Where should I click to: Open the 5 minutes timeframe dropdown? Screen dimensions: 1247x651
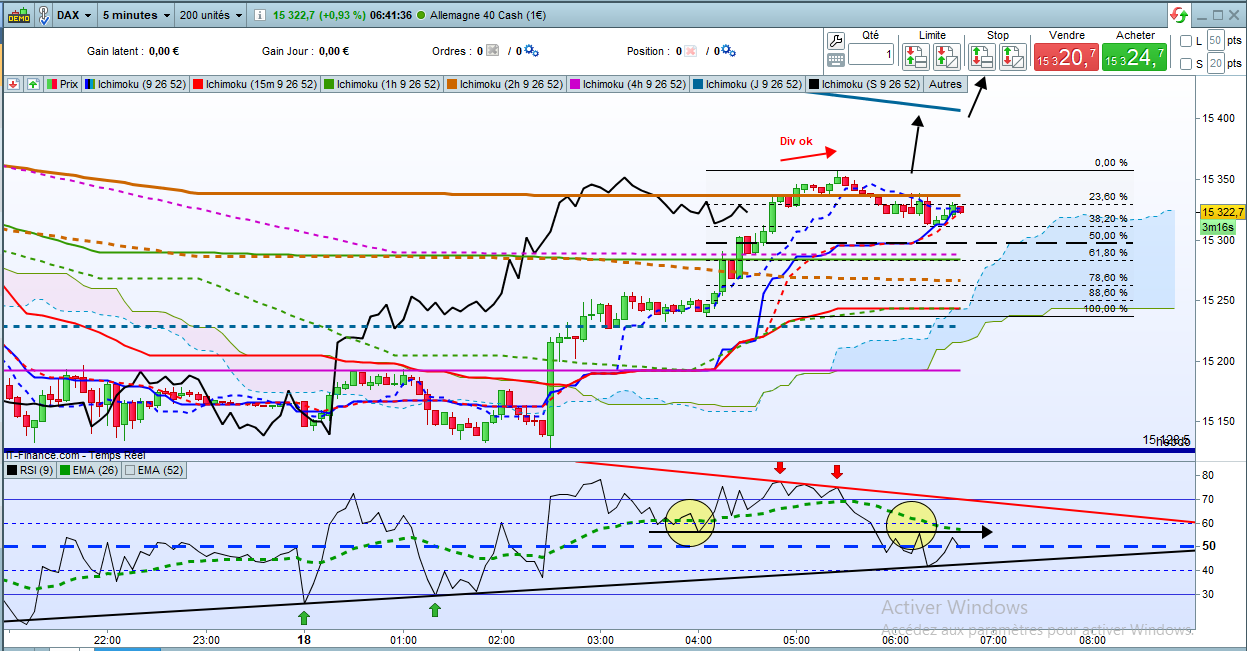point(136,15)
